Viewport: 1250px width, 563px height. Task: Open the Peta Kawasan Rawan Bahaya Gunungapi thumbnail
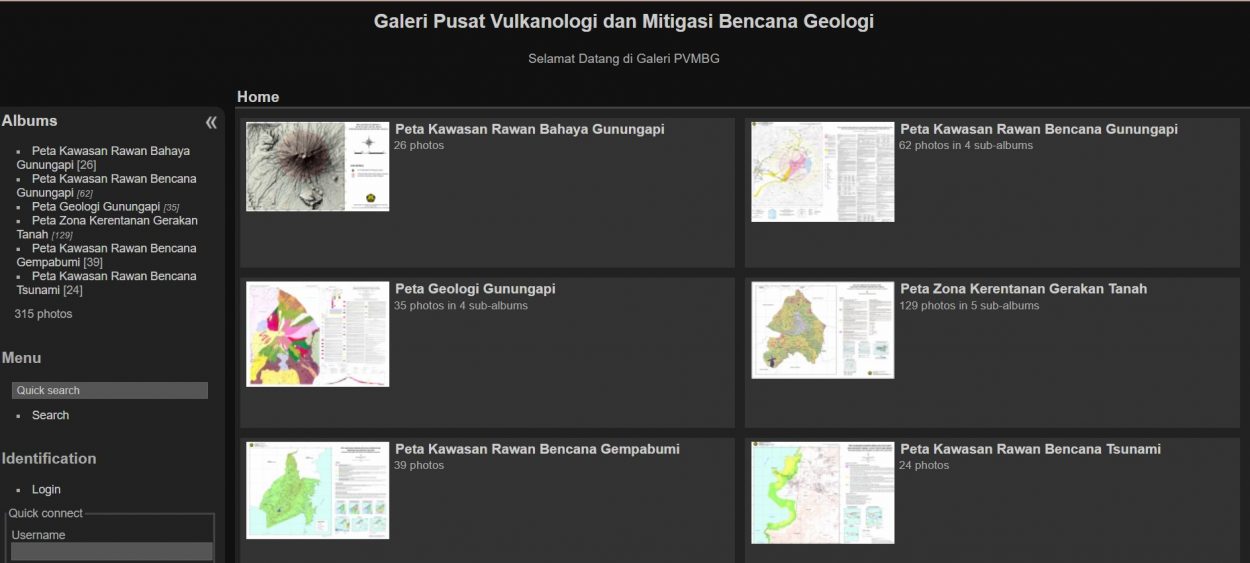pos(317,166)
